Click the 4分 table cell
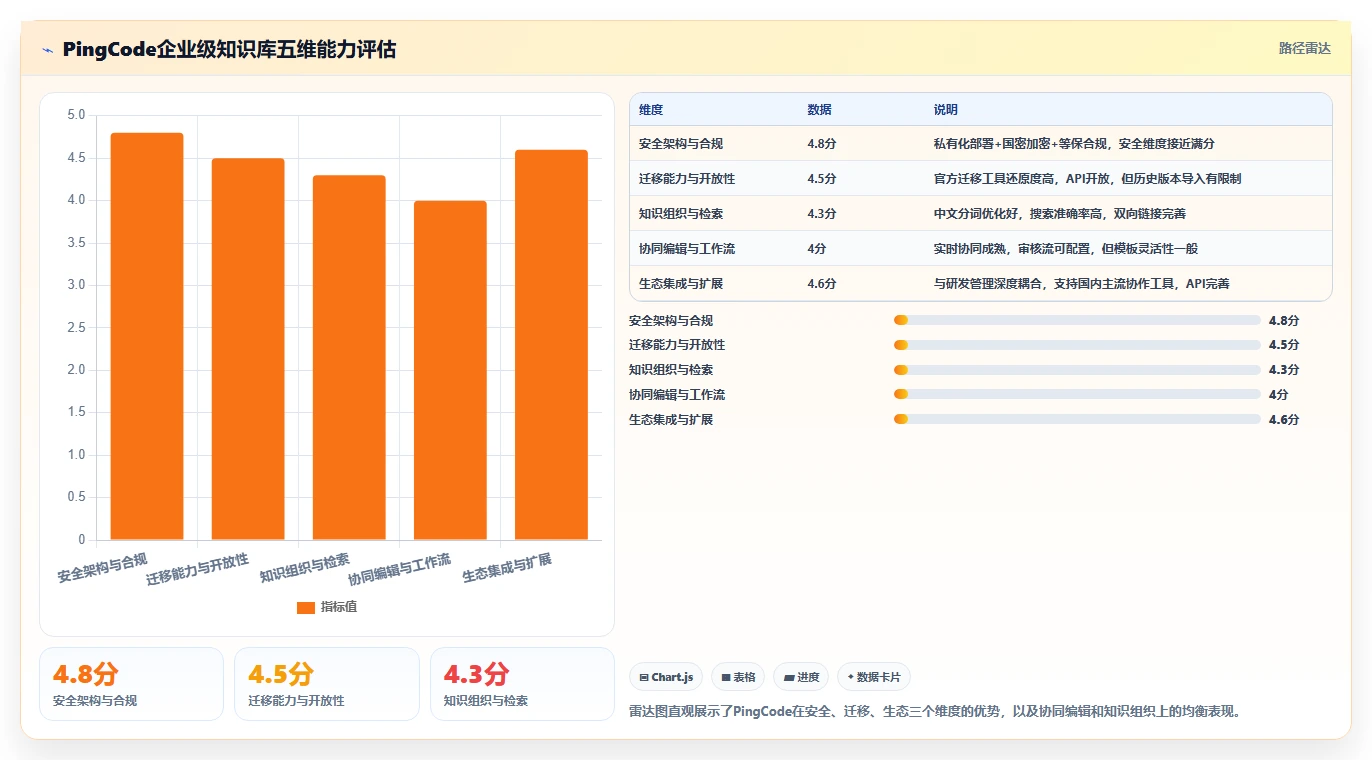 [817, 249]
